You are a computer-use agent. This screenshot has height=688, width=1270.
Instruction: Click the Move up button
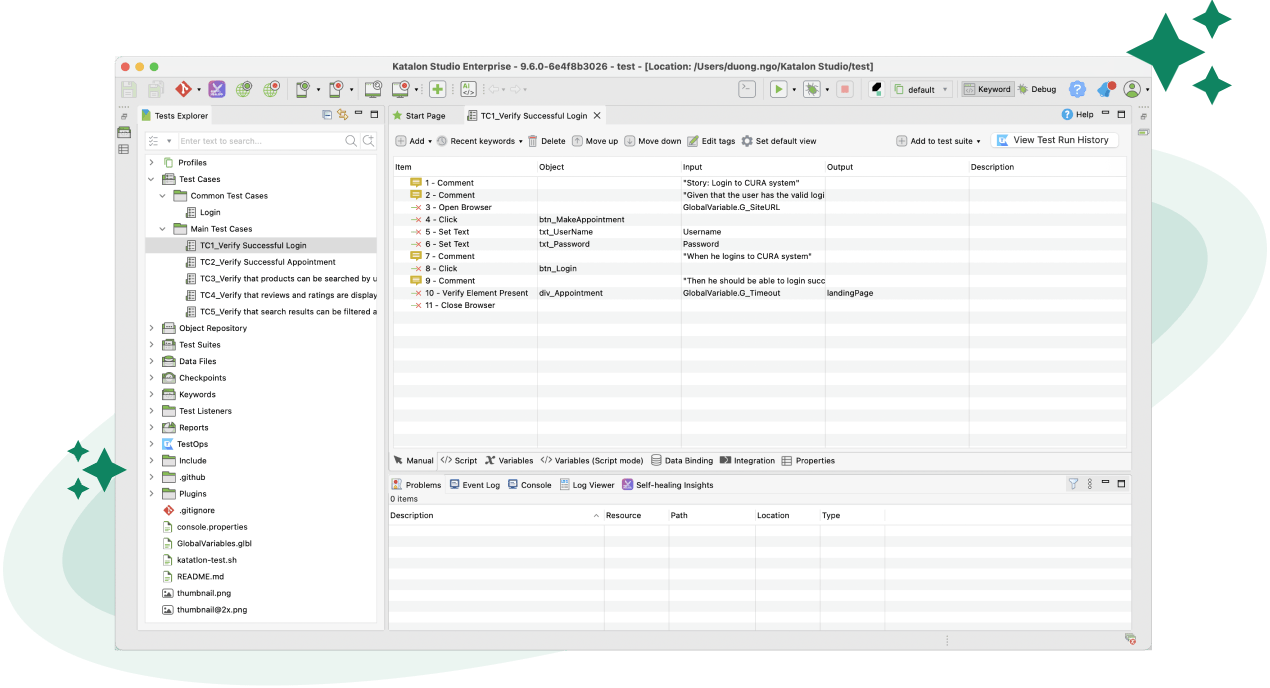click(595, 141)
